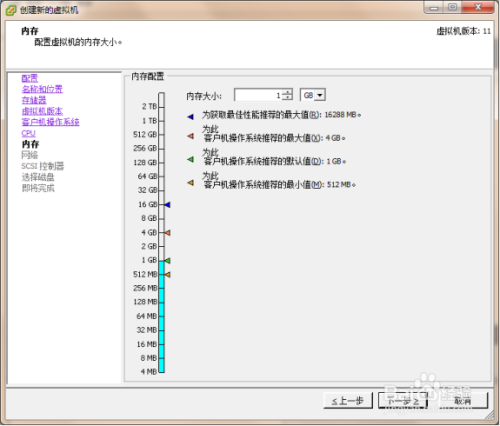Click orange triangle at 4 GB on slider
This screenshot has height=426, width=500.
[167, 233]
